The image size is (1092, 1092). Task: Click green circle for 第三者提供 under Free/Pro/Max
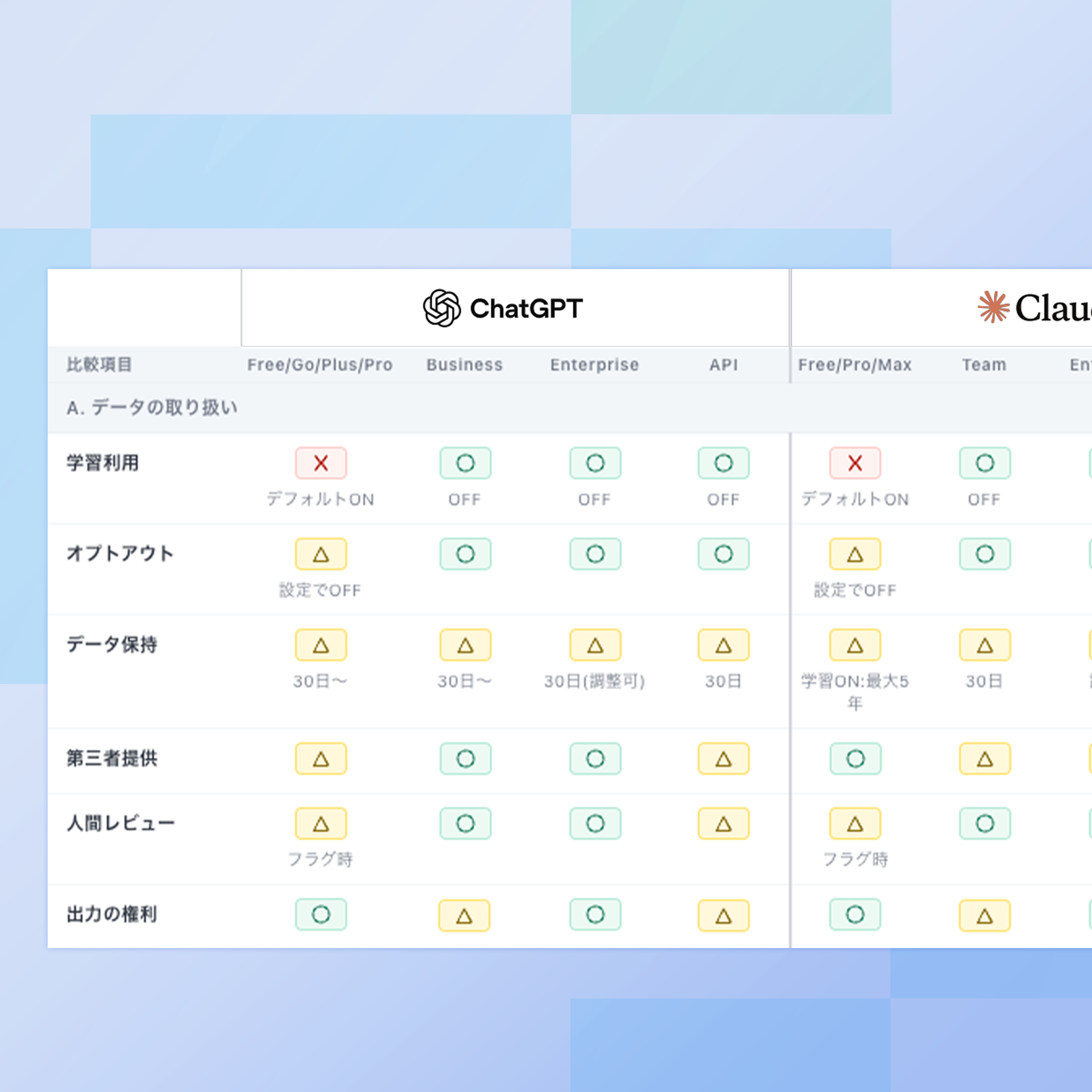[x=855, y=758]
